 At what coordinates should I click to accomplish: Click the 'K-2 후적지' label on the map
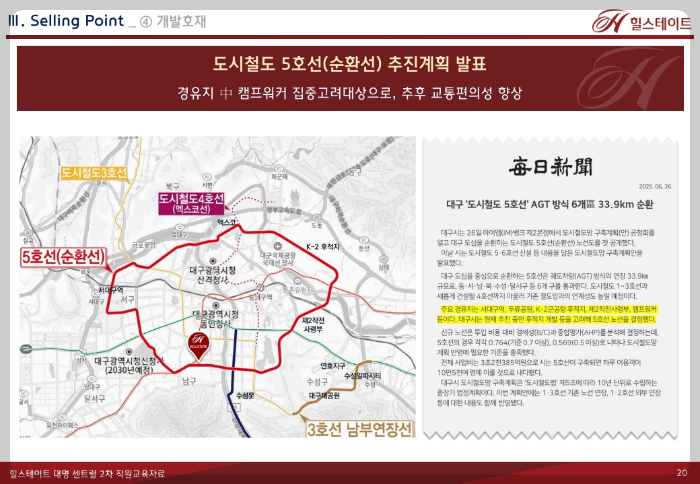point(323,246)
